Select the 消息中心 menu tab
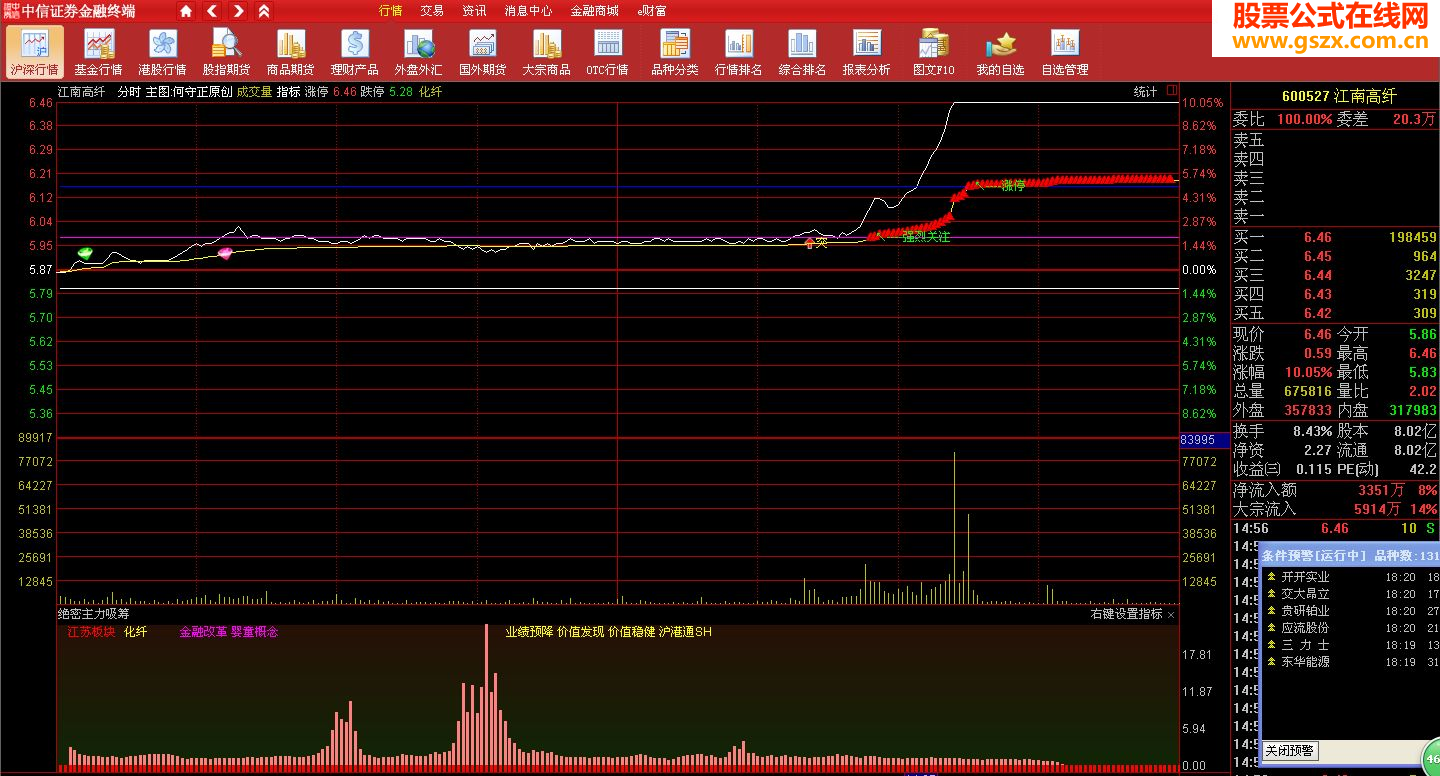Image resolution: width=1440 pixels, height=776 pixels. click(x=528, y=11)
